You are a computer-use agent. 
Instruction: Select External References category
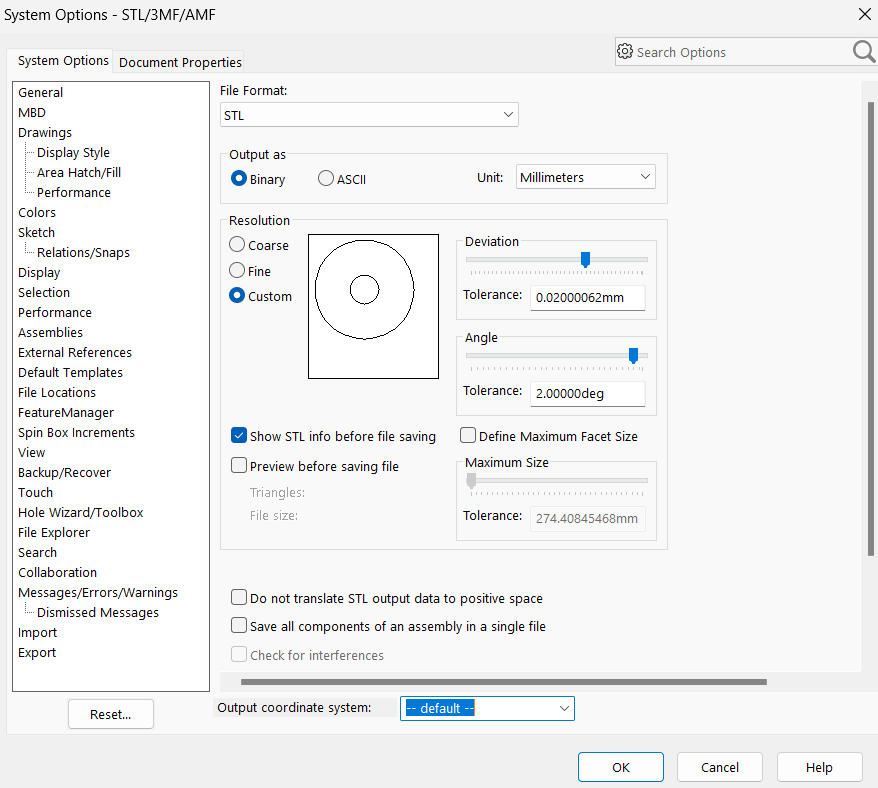pos(75,353)
